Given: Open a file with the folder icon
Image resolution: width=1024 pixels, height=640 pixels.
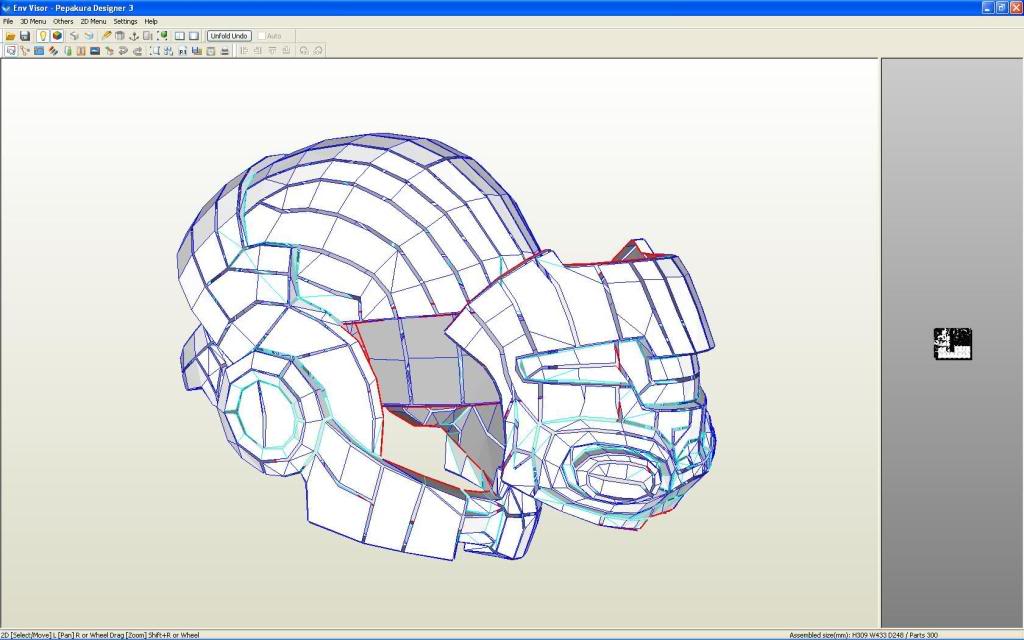Looking at the screenshot, I should click(10, 36).
